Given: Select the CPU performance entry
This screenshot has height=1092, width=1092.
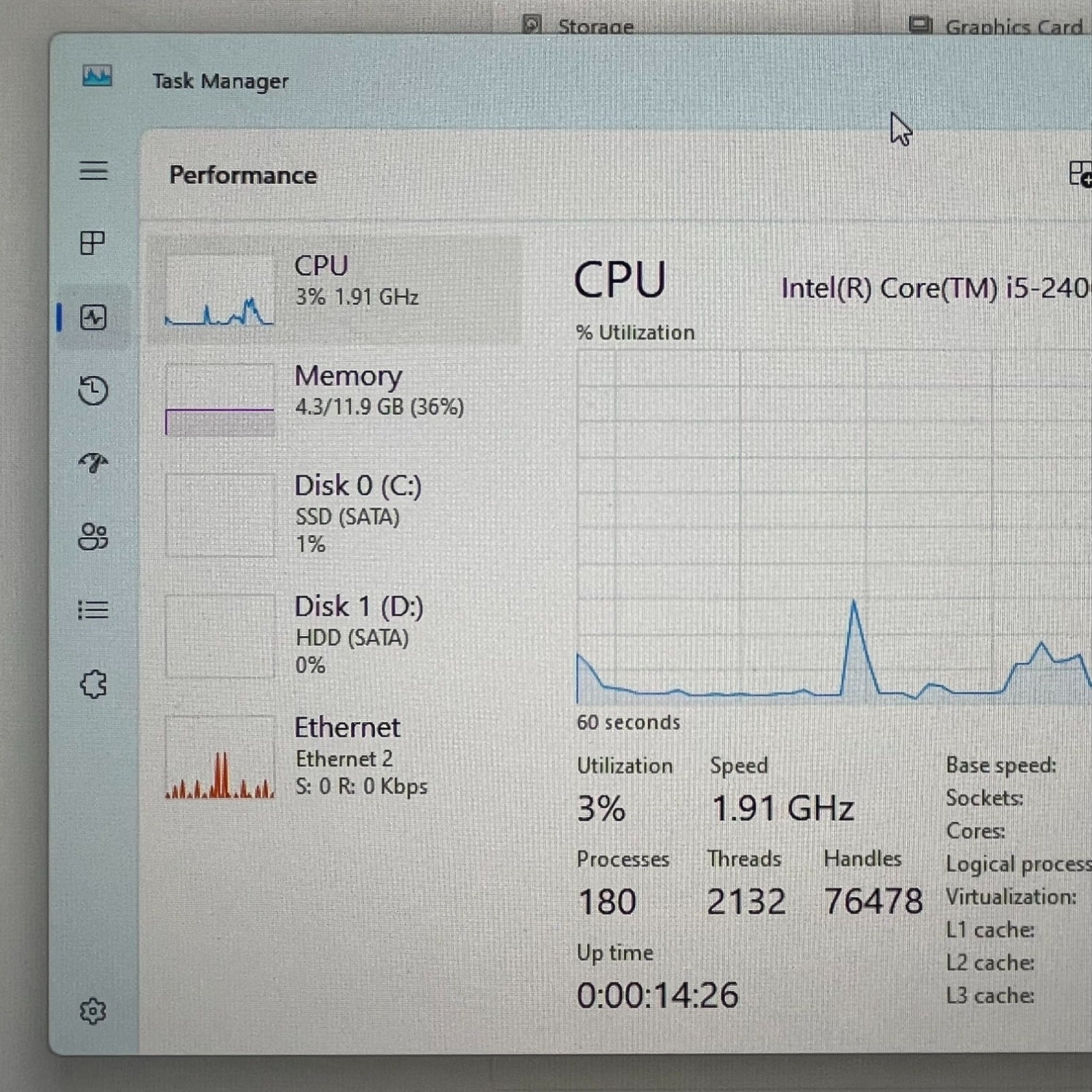Looking at the screenshot, I should (335, 289).
